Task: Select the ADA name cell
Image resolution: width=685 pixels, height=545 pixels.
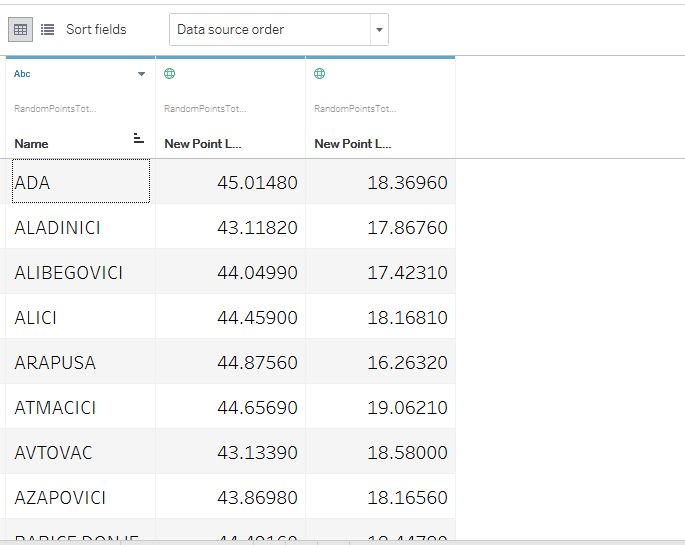Action: coord(81,181)
